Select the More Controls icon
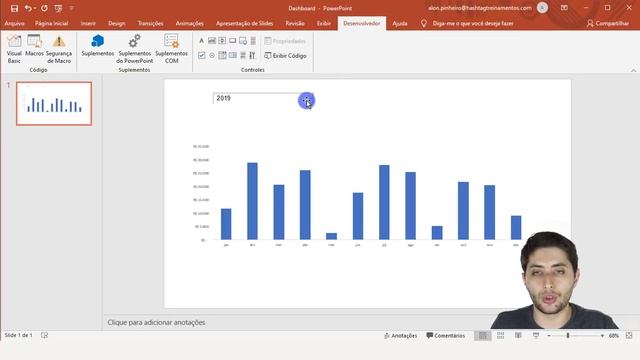This screenshot has width=640, height=360. pyautogui.click(x=252, y=56)
